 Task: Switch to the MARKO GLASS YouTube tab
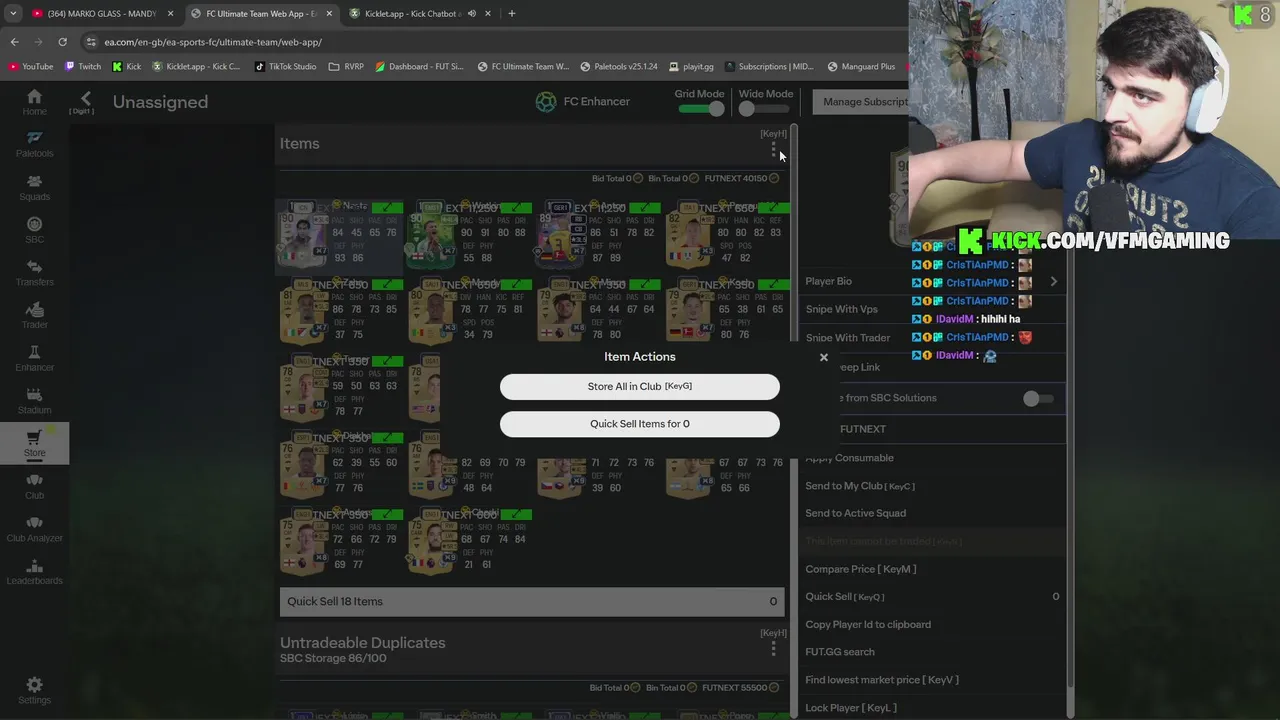[100, 14]
